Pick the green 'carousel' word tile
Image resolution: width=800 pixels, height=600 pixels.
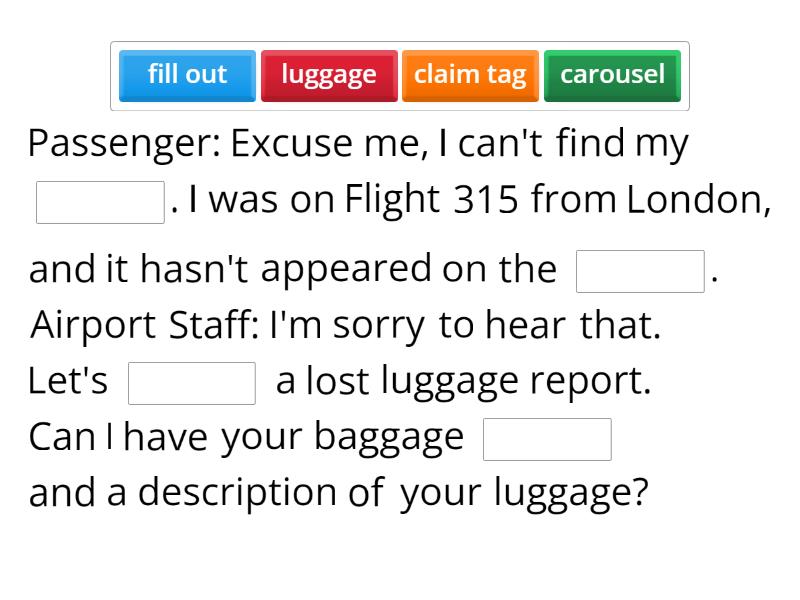(x=612, y=74)
